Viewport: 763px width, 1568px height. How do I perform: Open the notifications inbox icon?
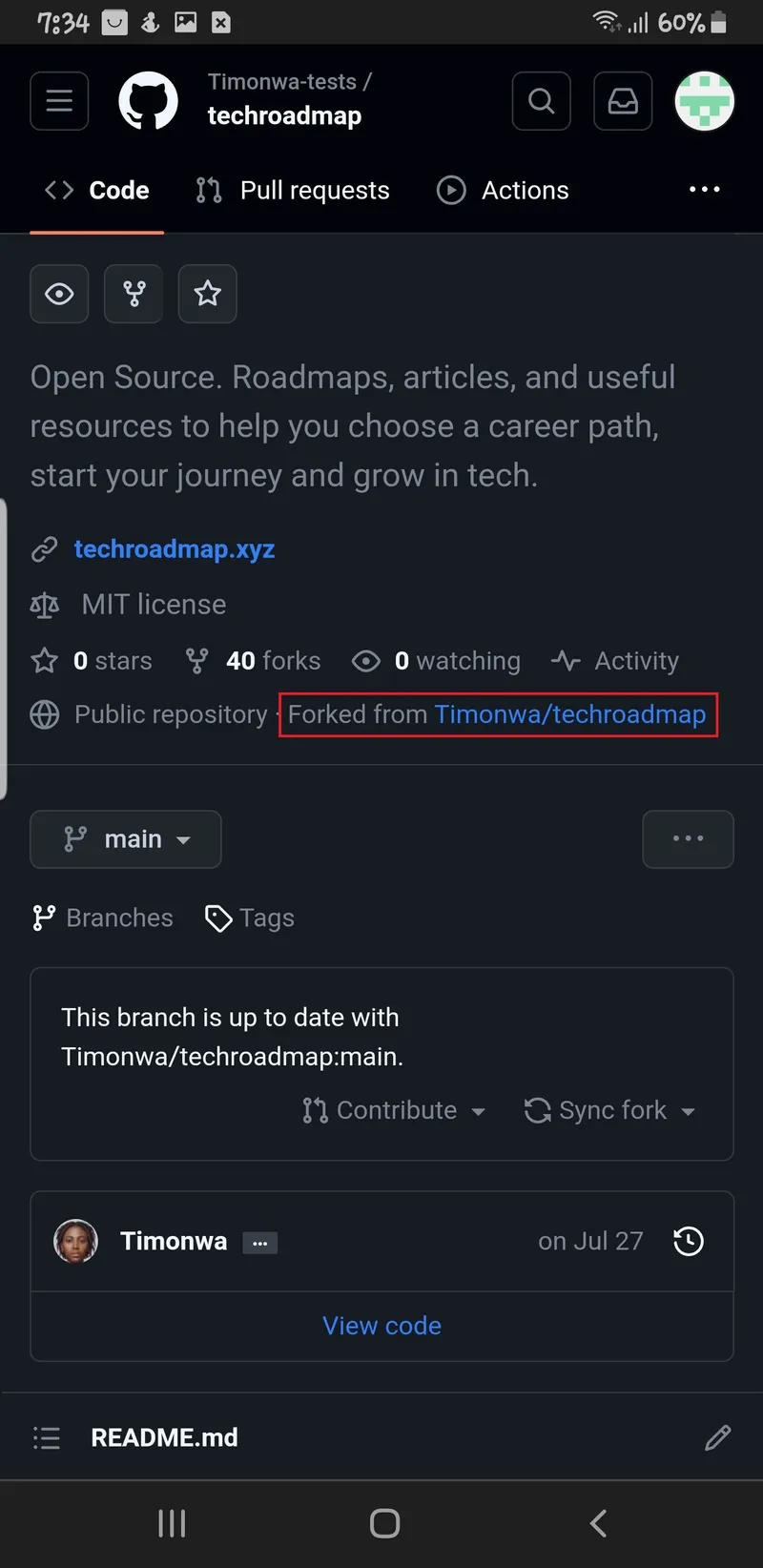pyautogui.click(x=623, y=100)
